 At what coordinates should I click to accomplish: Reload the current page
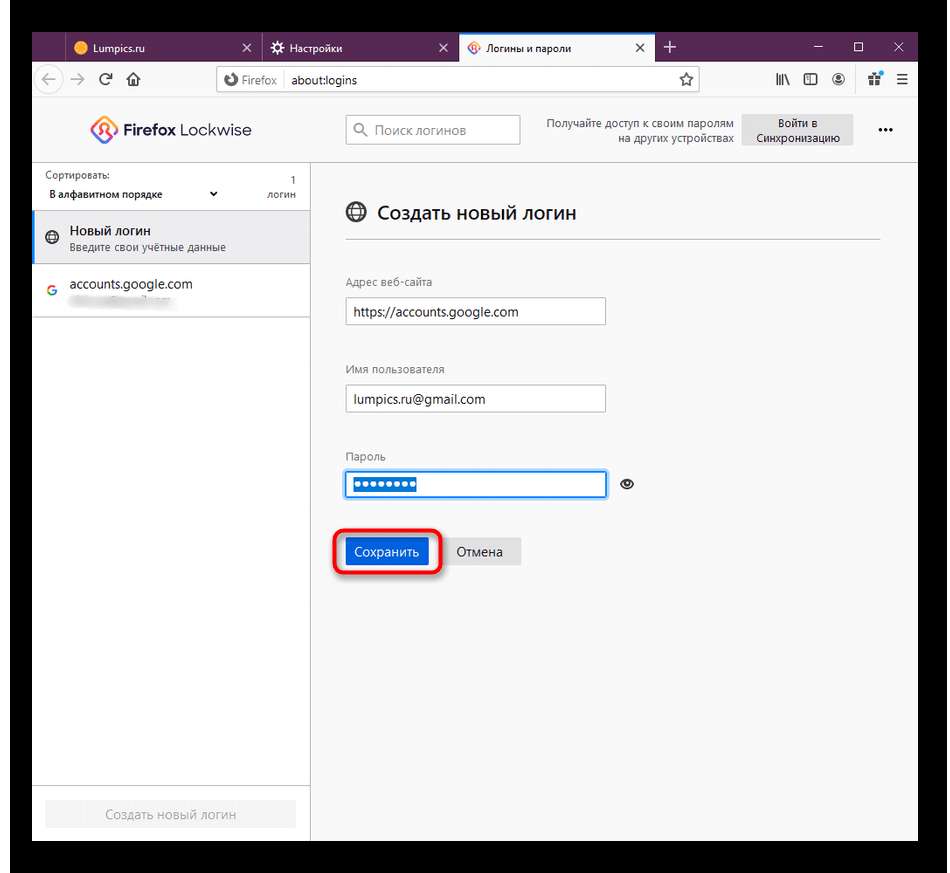[x=105, y=79]
